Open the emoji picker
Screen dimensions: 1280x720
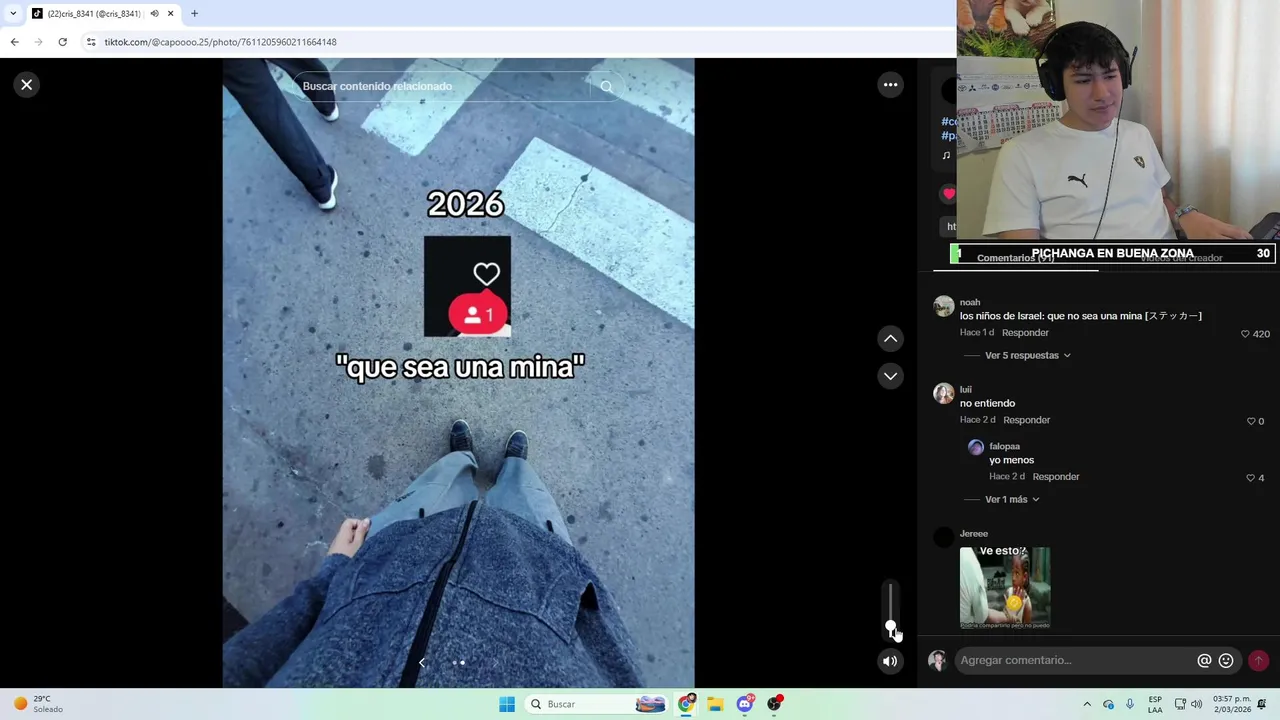pos(1226,660)
